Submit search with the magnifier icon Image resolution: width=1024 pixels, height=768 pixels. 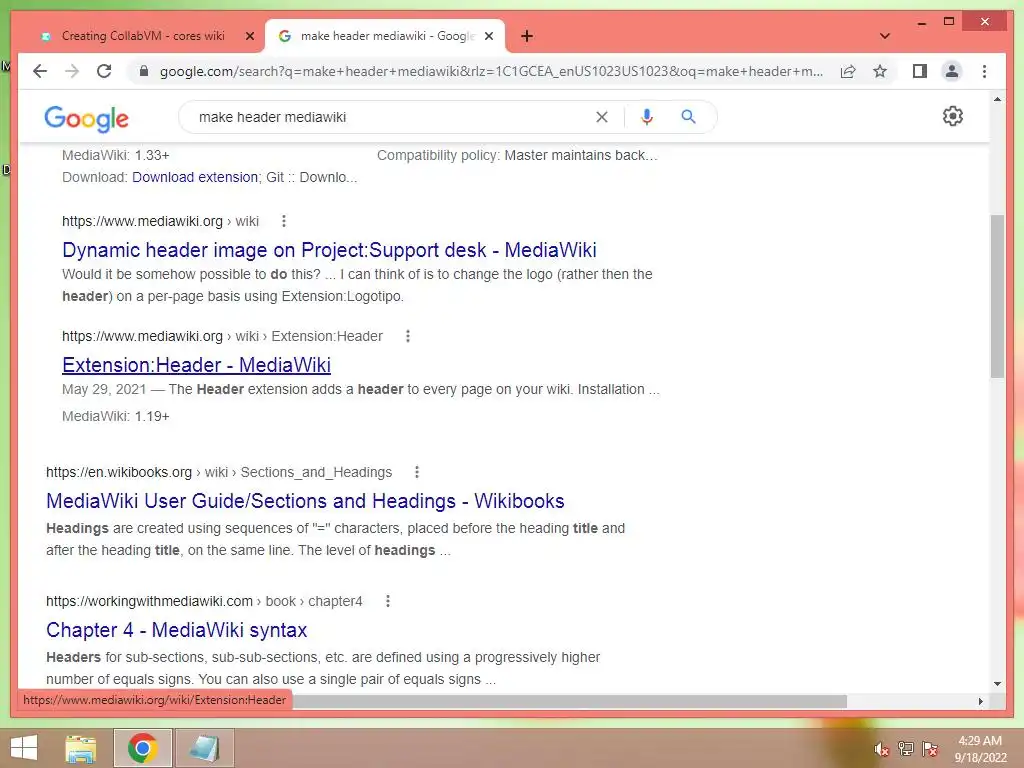coord(688,117)
